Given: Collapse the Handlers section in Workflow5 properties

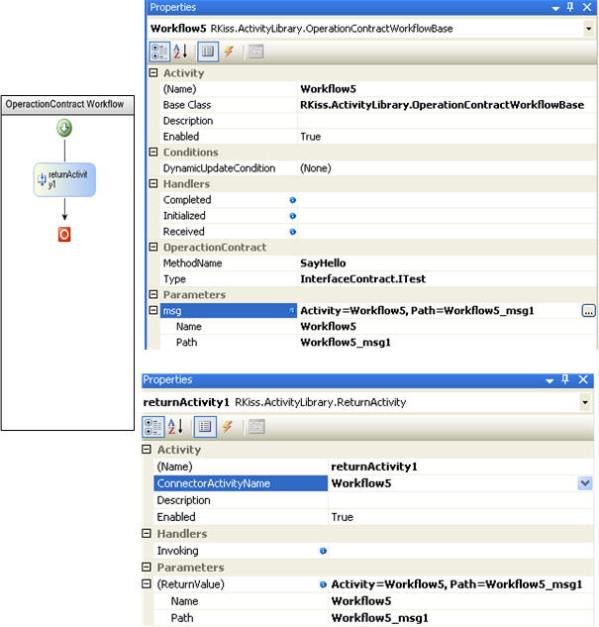Looking at the screenshot, I should 153,184.
